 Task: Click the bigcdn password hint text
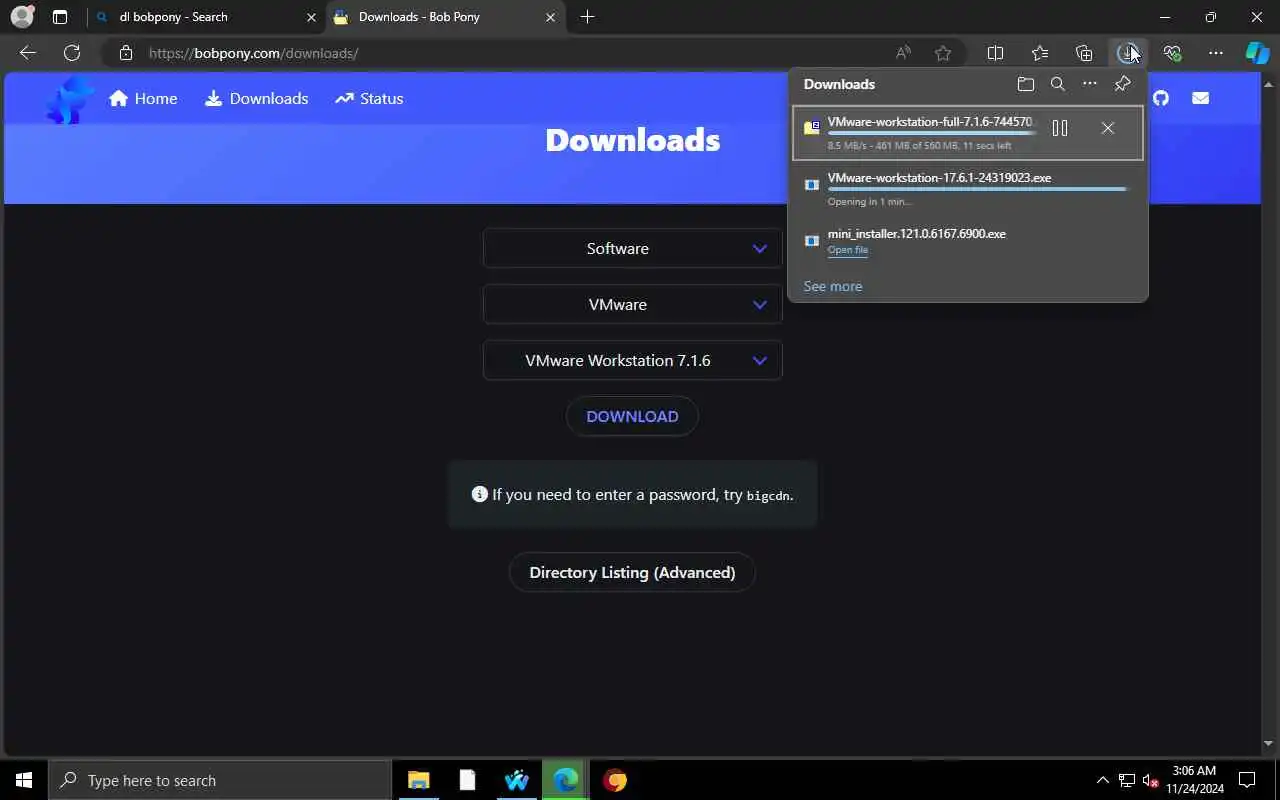pos(768,495)
